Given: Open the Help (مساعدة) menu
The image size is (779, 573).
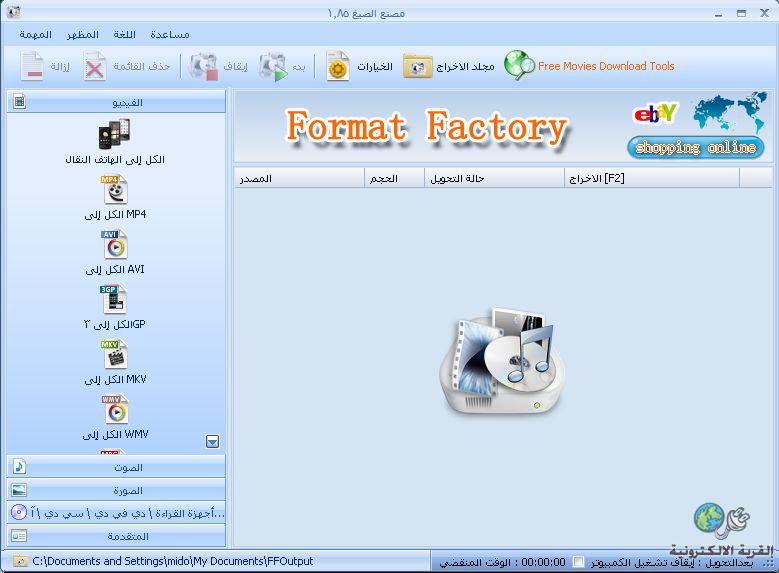Looking at the screenshot, I should [x=169, y=34].
